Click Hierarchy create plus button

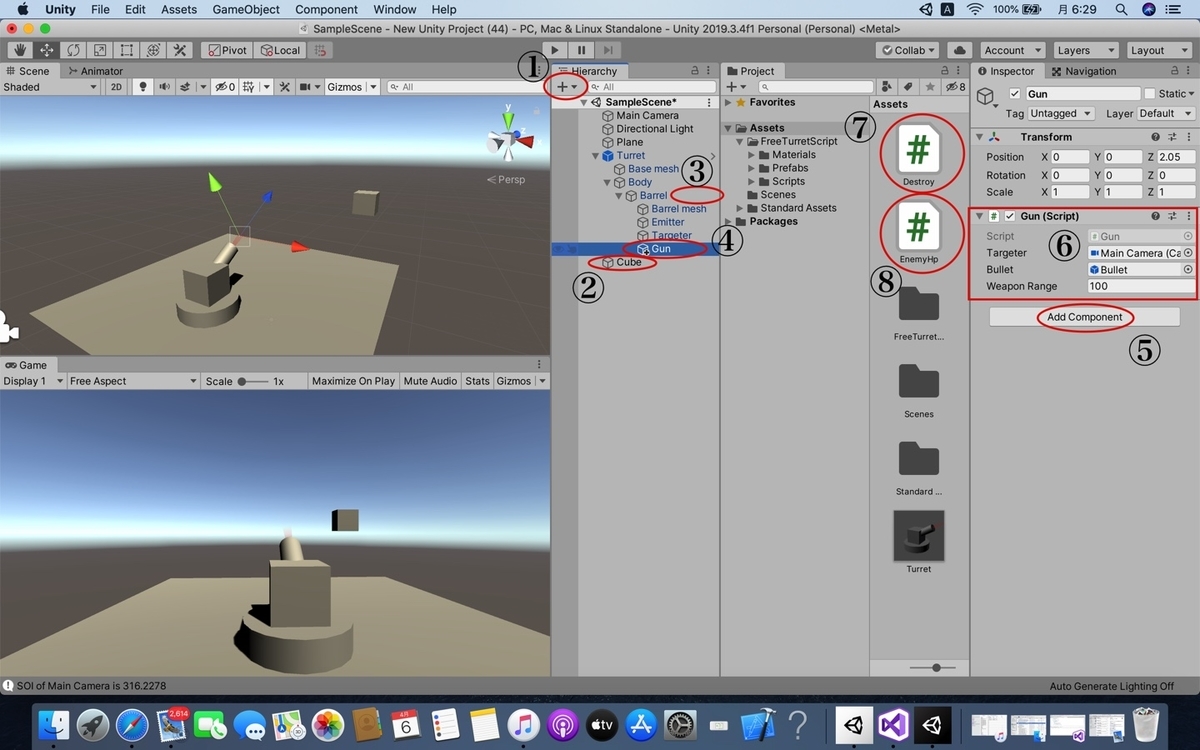point(566,87)
